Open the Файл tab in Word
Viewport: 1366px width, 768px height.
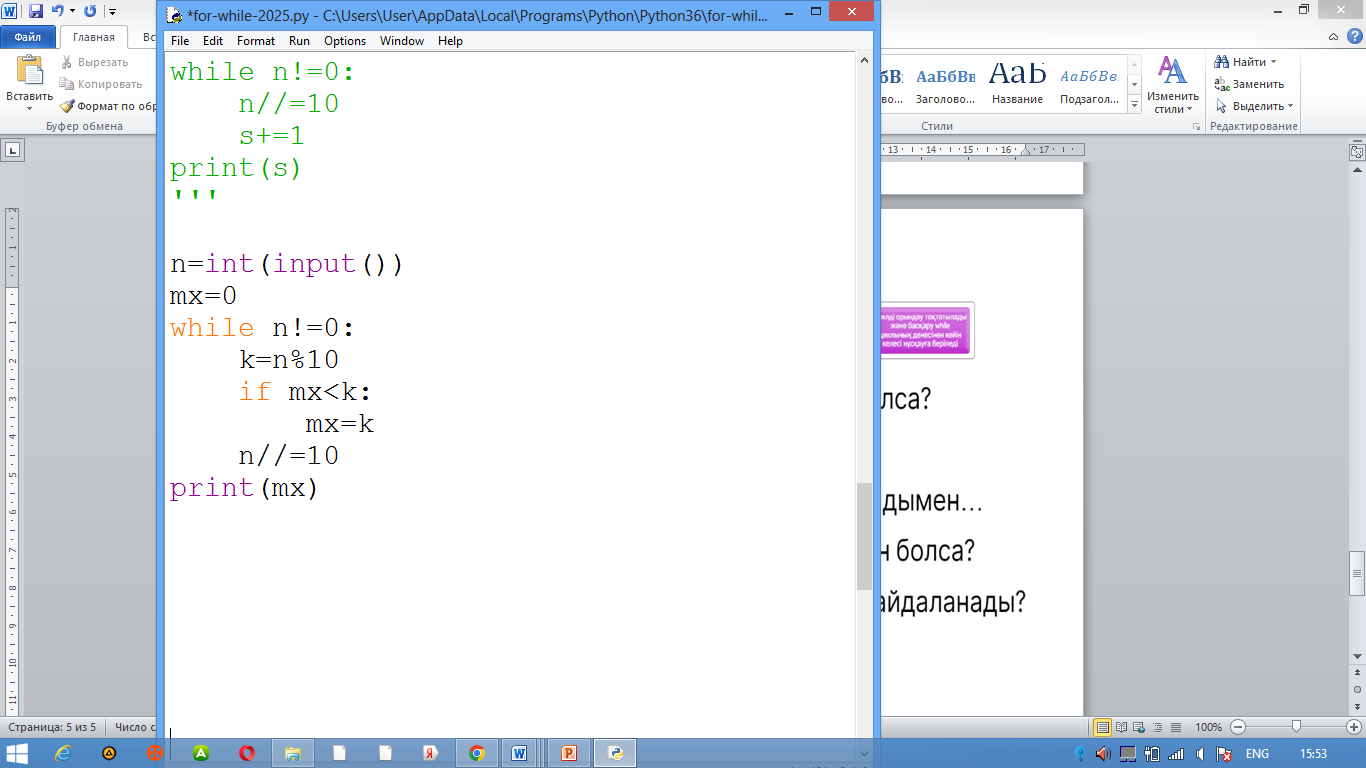coord(28,37)
